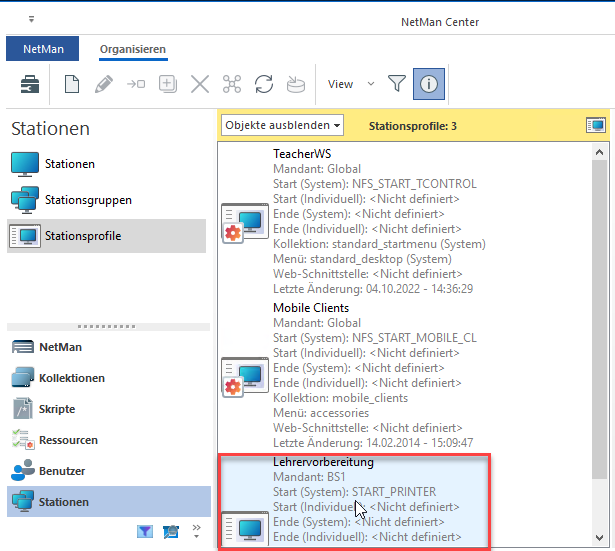Open the View dropdown in toolbar

coord(350,85)
